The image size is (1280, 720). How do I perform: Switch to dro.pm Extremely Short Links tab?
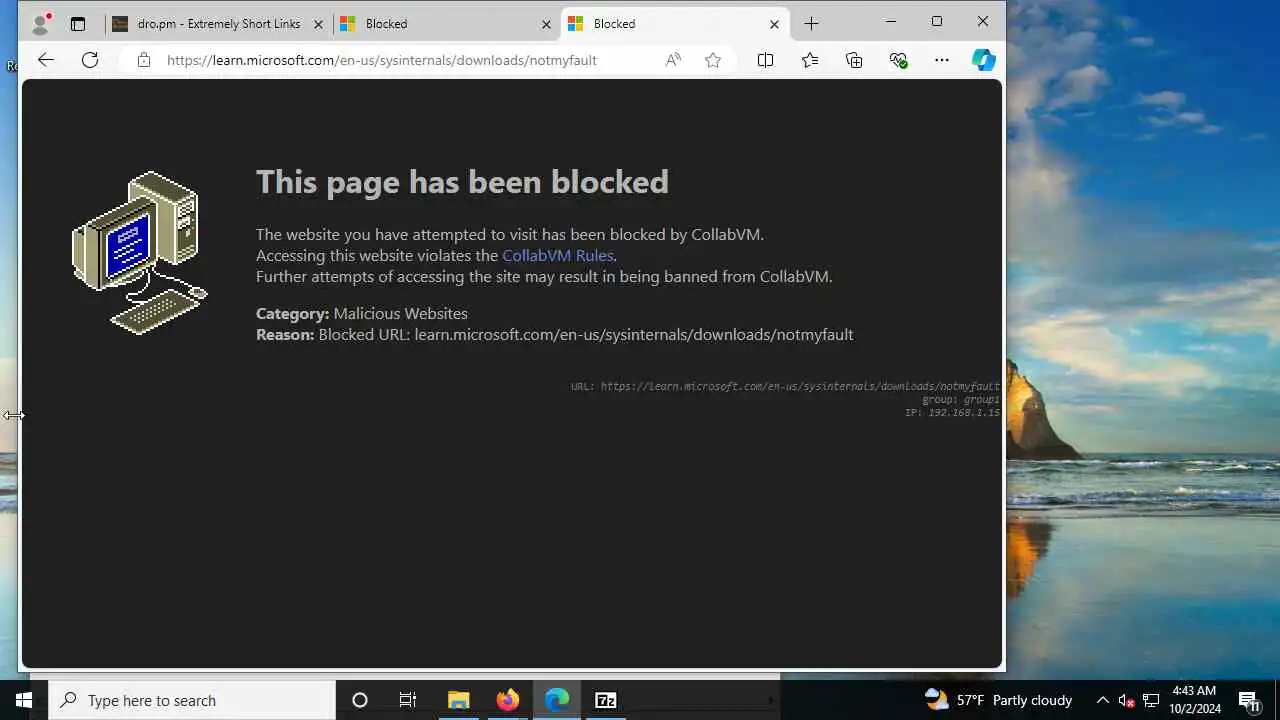click(x=218, y=24)
